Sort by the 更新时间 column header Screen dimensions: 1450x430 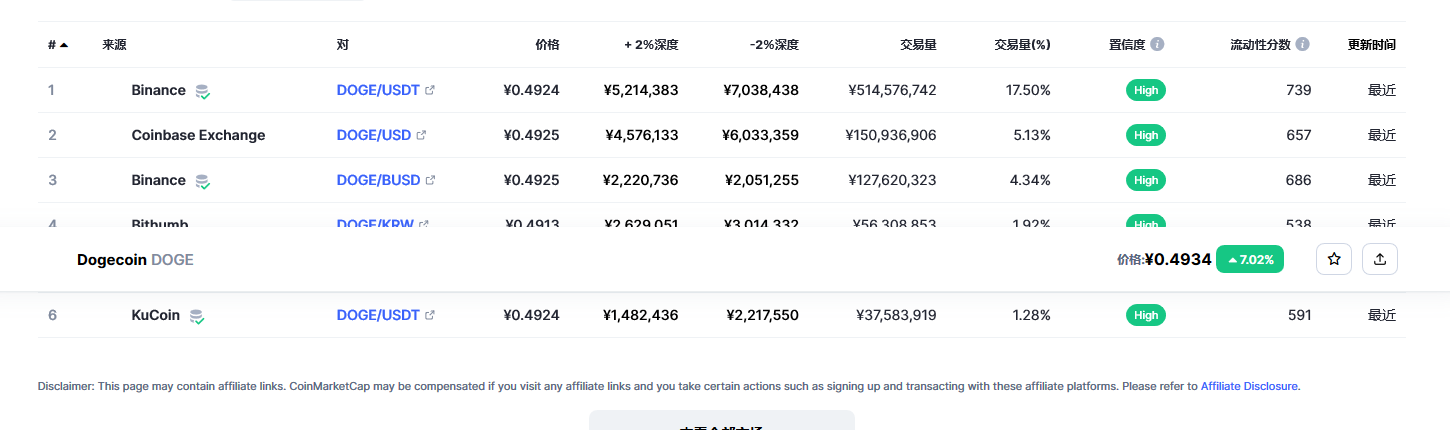click(1371, 45)
